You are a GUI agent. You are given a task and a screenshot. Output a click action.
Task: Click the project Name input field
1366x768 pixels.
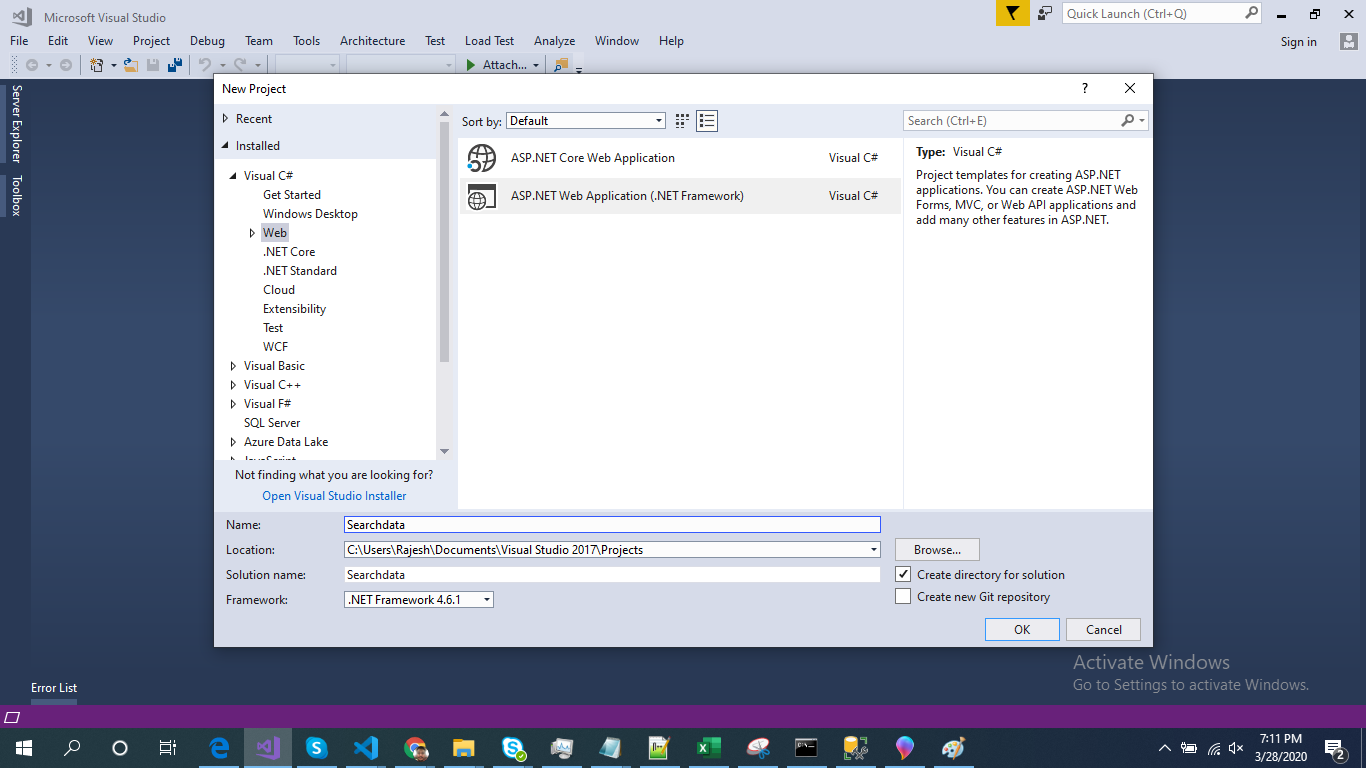[x=611, y=525]
